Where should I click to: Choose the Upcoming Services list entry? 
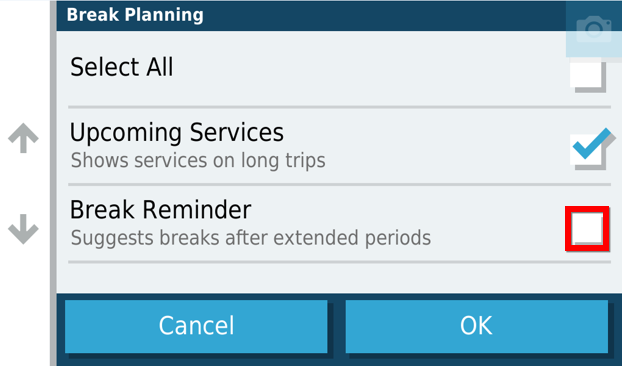tap(339, 146)
